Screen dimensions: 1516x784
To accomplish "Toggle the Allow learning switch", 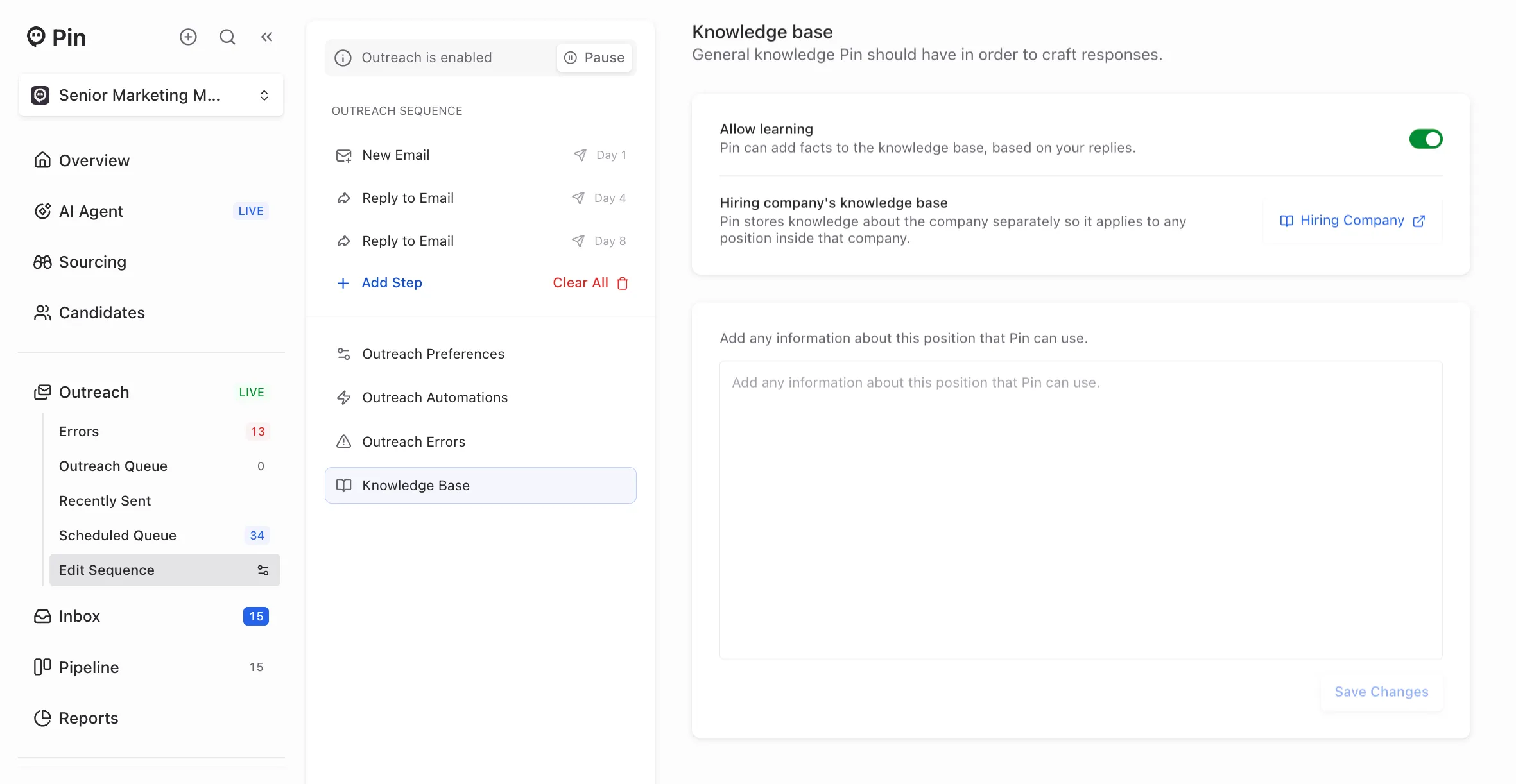I will coord(1426,139).
